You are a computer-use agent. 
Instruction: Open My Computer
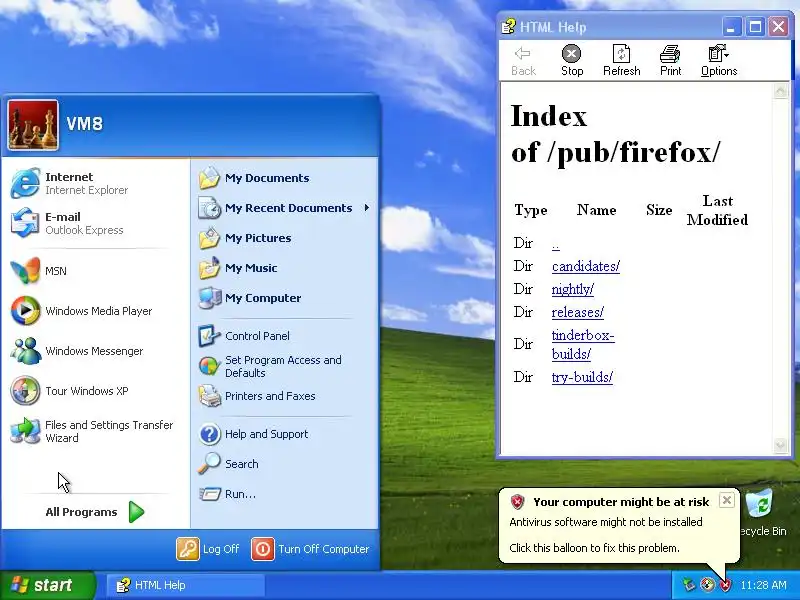(285, 298)
